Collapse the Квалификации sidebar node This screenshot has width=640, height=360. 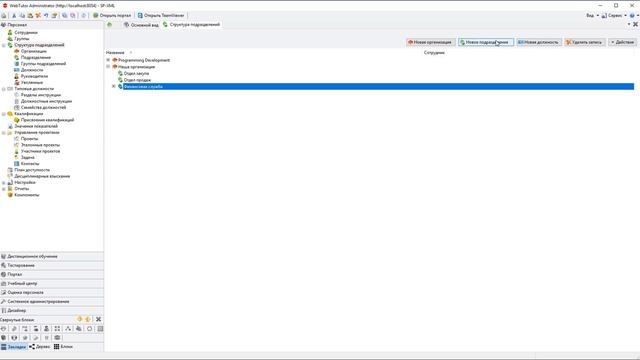[x=4, y=114]
